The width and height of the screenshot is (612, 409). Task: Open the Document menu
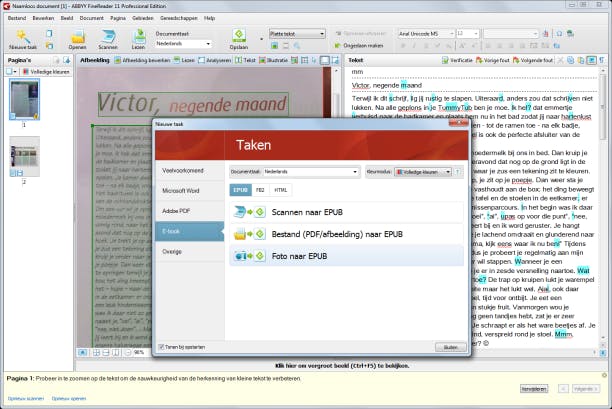tap(91, 18)
